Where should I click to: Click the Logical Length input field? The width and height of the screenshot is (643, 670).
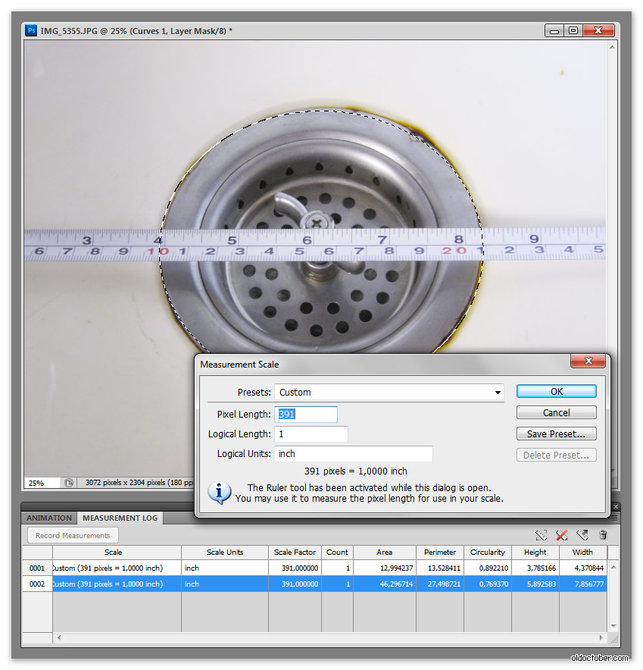(311, 434)
